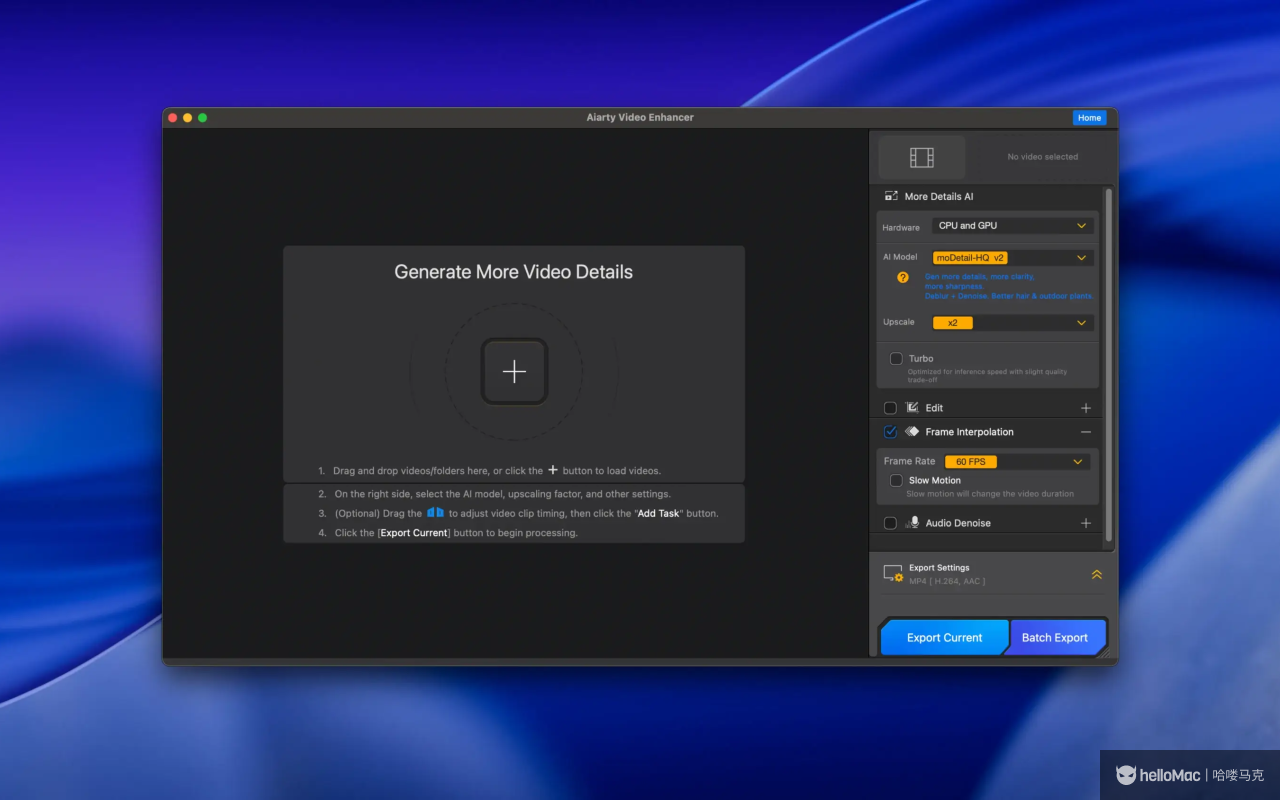Click the Home button
Viewport: 1280px width, 800px height.
[1089, 118]
